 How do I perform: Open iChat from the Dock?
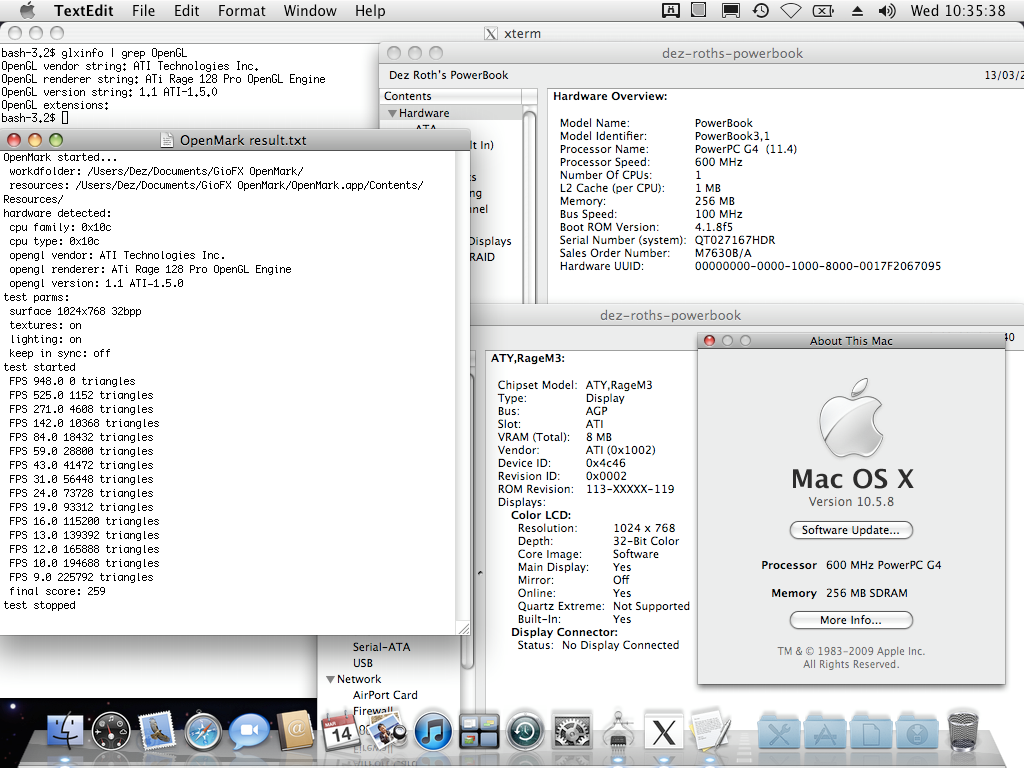pos(249,731)
